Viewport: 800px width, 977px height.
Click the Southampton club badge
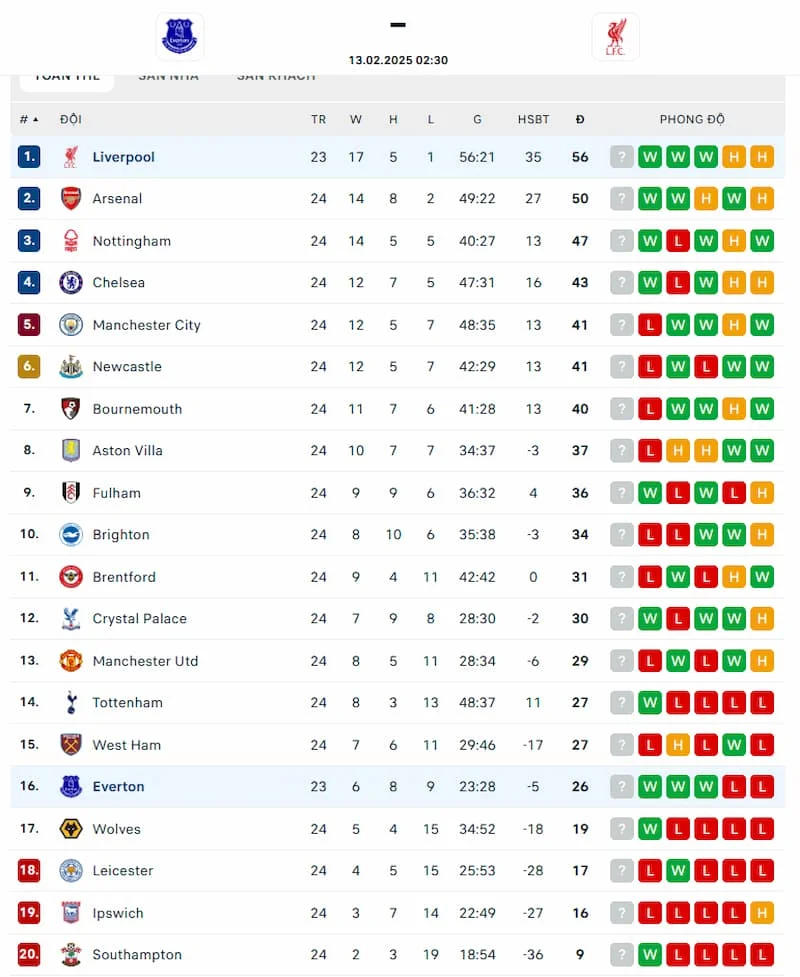71,954
